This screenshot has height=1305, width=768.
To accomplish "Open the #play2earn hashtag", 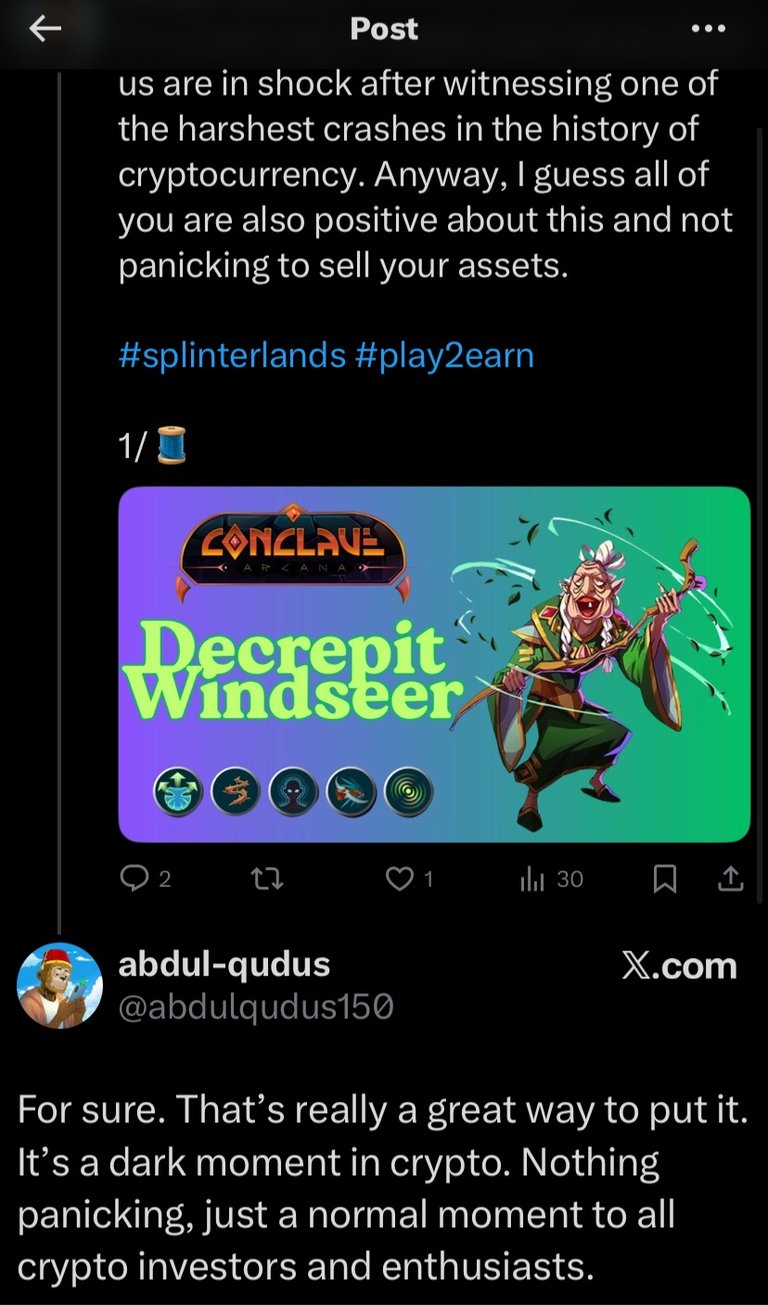I will (x=444, y=356).
